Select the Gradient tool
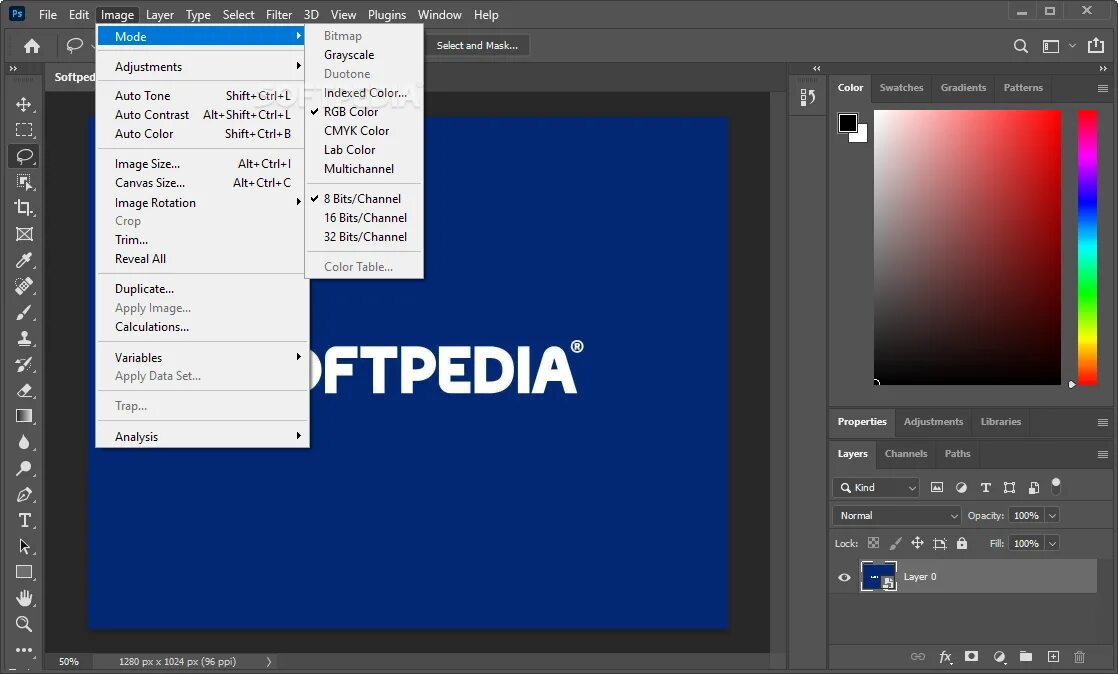This screenshot has height=674, width=1118. tap(24, 416)
